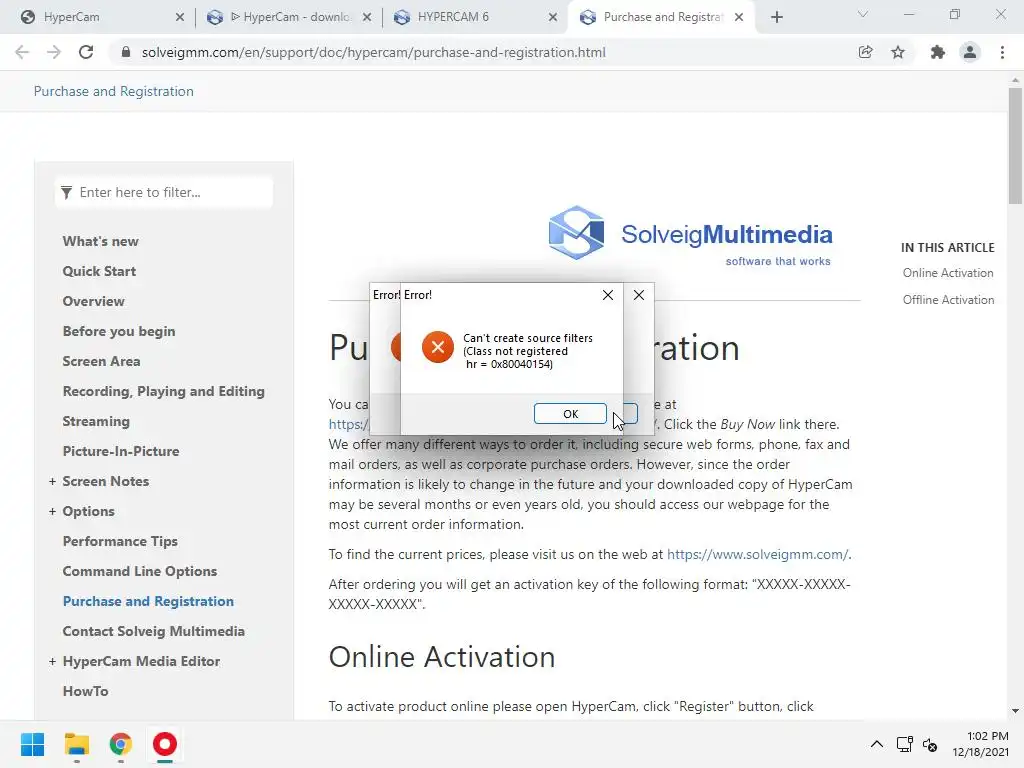Open Recording, Playing and Editing topic

(163, 391)
